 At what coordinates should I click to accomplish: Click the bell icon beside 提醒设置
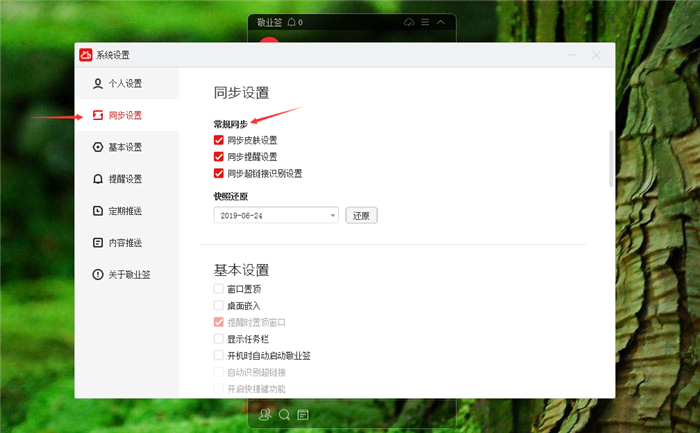(97, 179)
